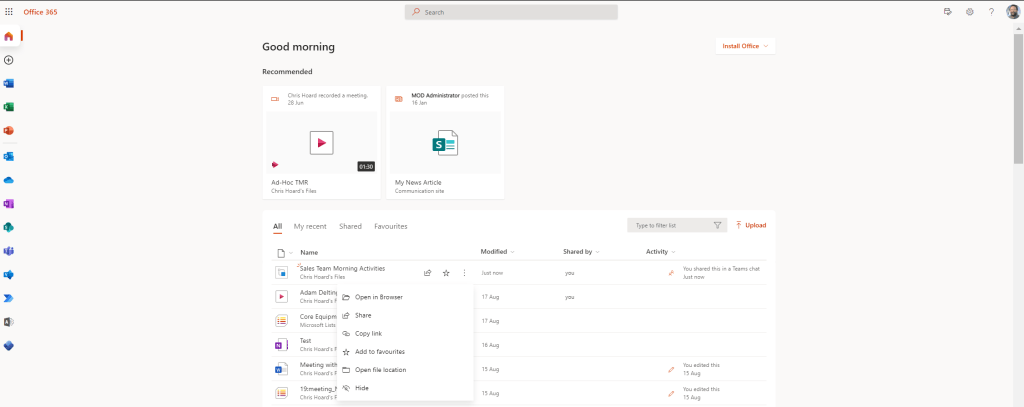Click share icon on Sales Team Morning Activities row
Image resolution: width=1024 pixels, height=407 pixels.
[428, 273]
